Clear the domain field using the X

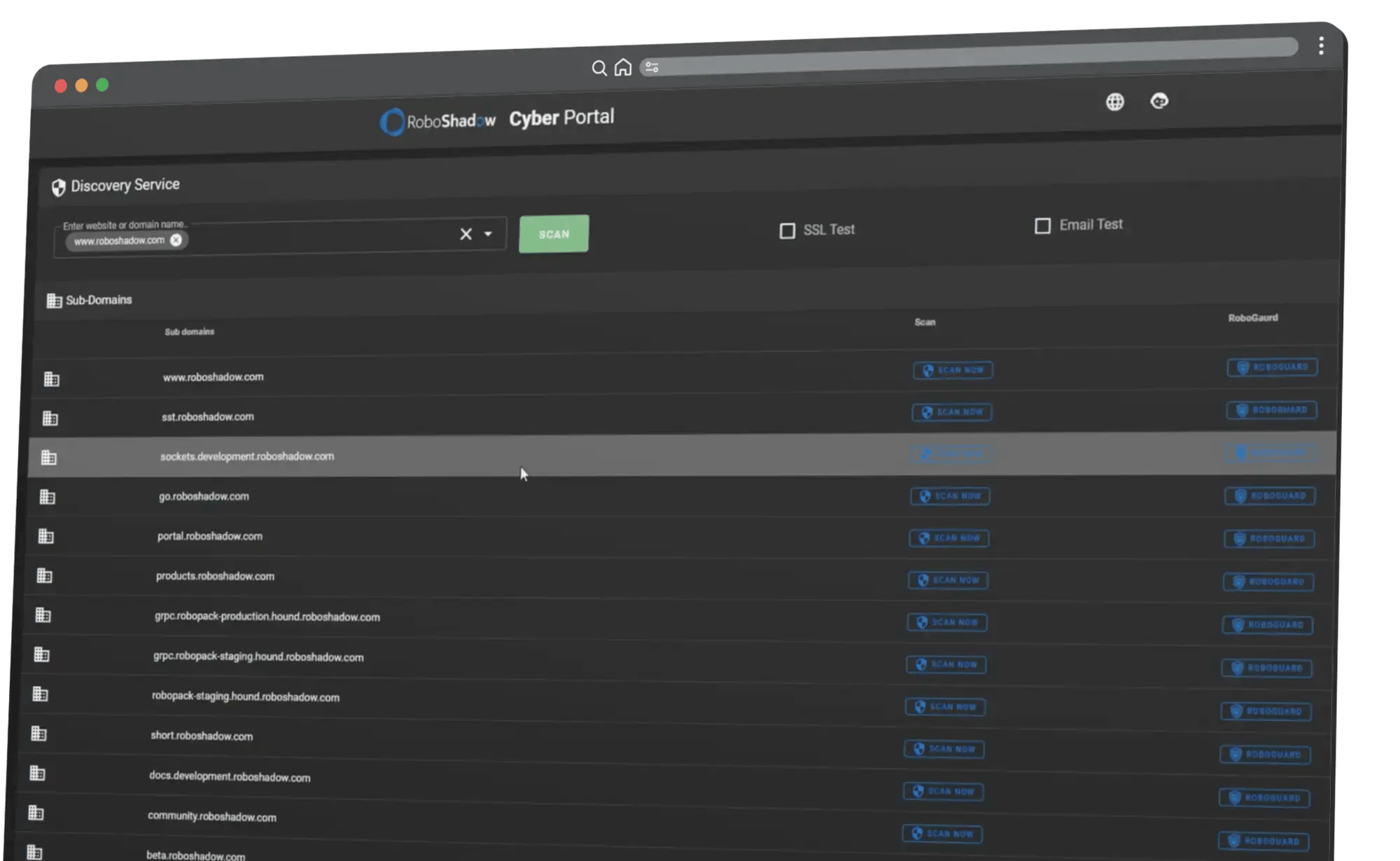click(x=466, y=234)
